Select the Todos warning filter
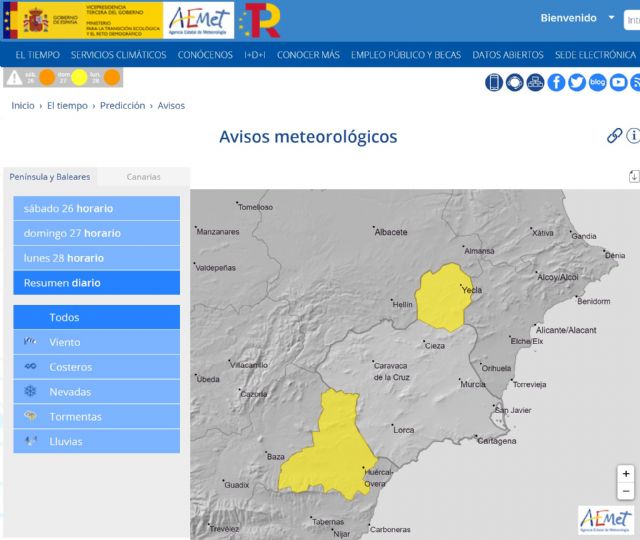The image size is (640, 540). point(96,317)
